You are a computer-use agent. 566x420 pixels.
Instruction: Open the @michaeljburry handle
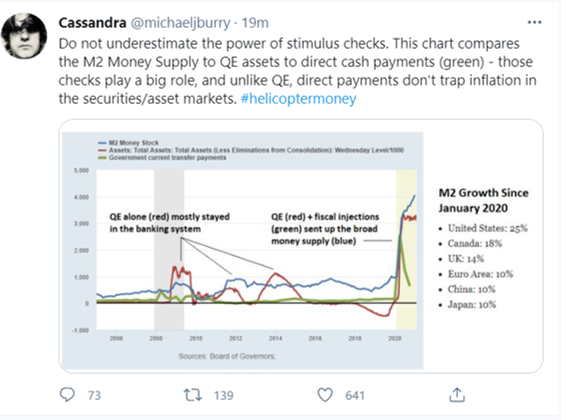tap(180, 23)
